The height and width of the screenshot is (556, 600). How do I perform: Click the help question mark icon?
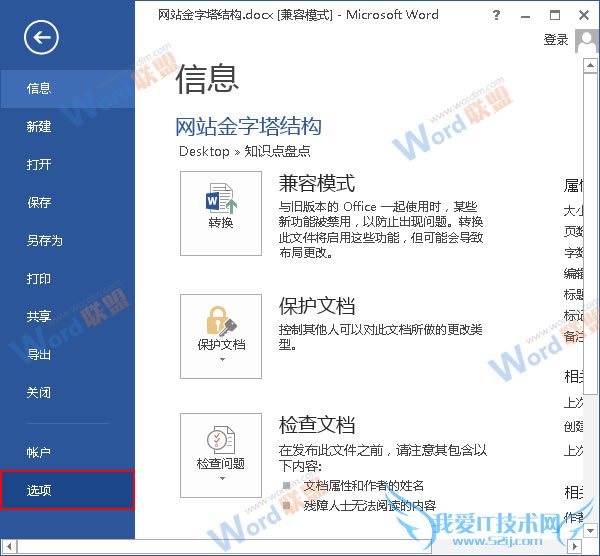(x=496, y=15)
